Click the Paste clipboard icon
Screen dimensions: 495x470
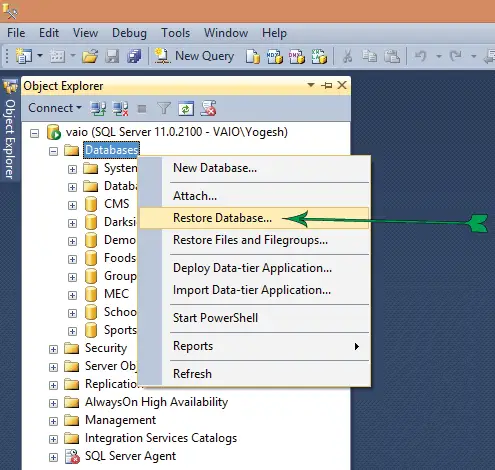pyautogui.click(x=392, y=56)
